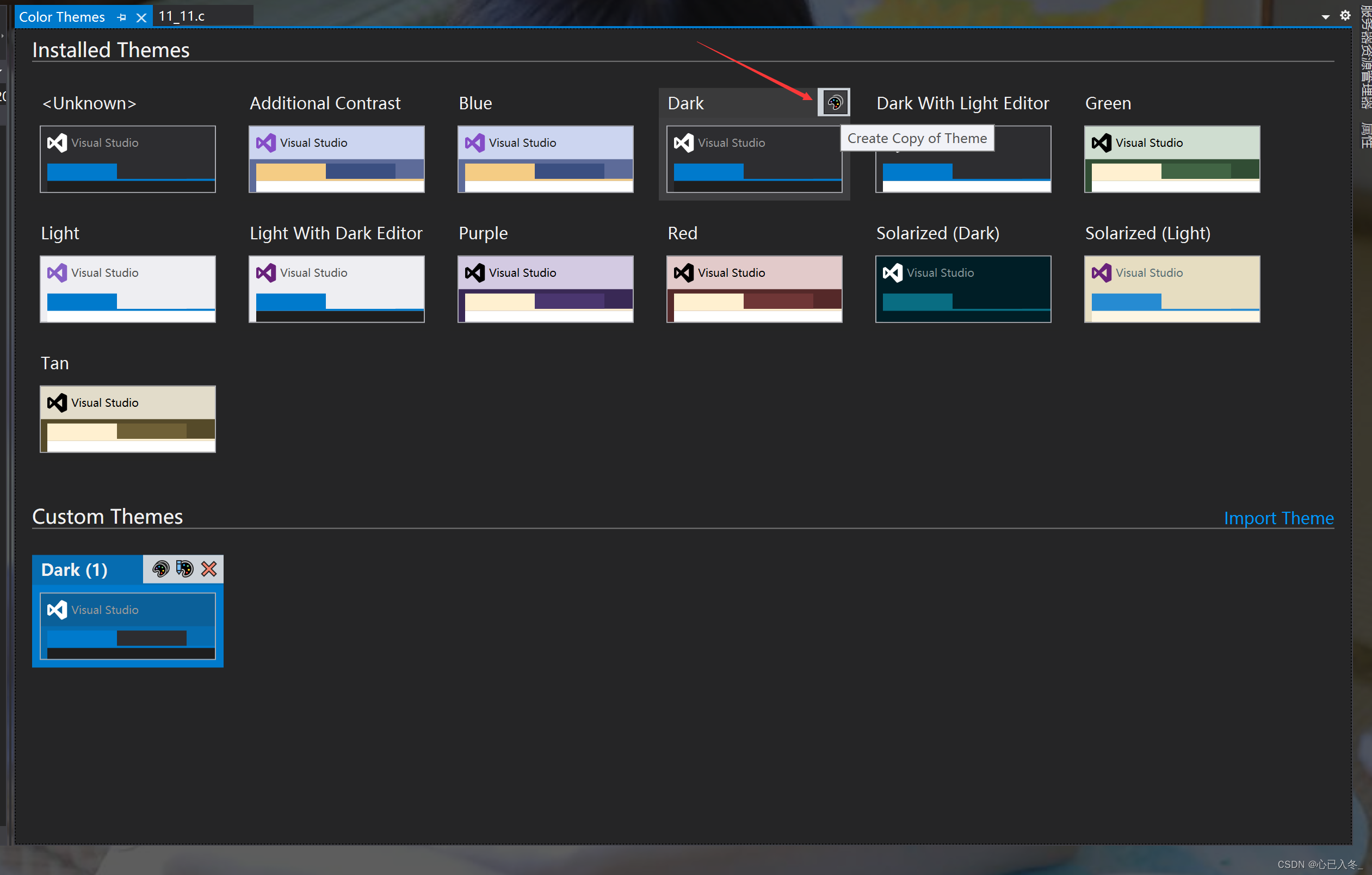Viewport: 1372px width, 875px height.
Task: Click the Visual Studio logo icon in Green theme
Action: pyautogui.click(x=1101, y=141)
